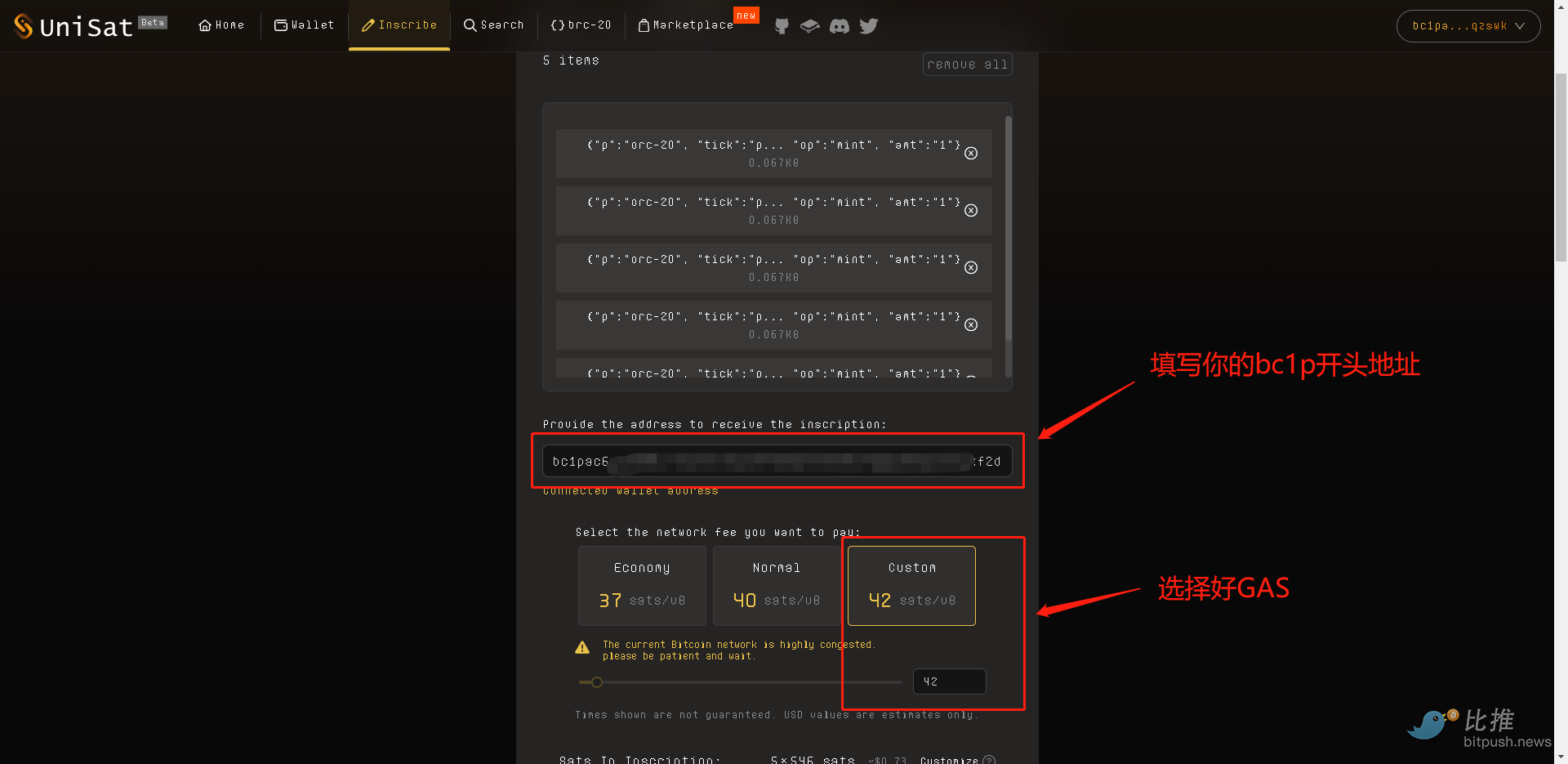
Task: Open the GitBook docs icon
Action: click(809, 26)
